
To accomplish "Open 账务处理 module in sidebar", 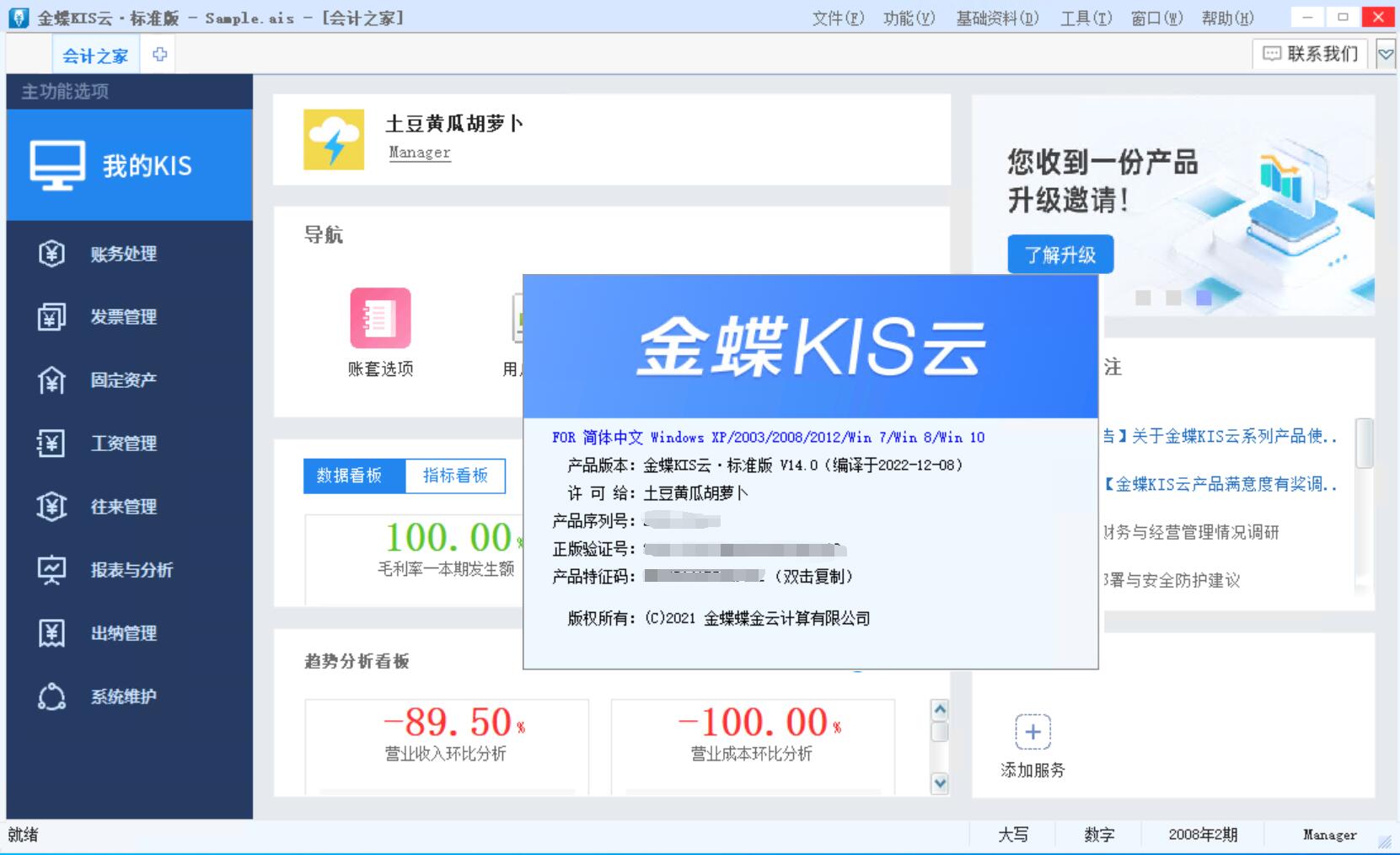I will 129,253.
